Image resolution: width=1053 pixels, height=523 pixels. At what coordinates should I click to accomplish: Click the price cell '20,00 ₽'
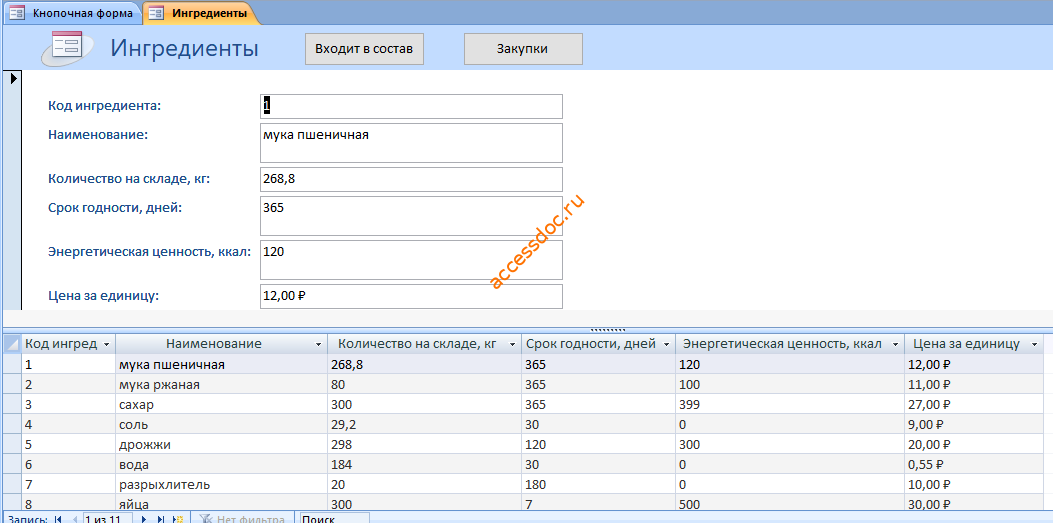coord(974,444)
